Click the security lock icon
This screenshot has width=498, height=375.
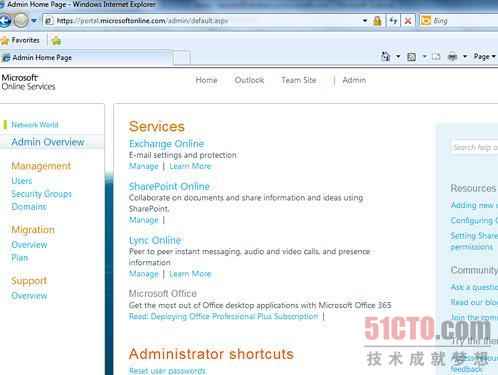377,21
